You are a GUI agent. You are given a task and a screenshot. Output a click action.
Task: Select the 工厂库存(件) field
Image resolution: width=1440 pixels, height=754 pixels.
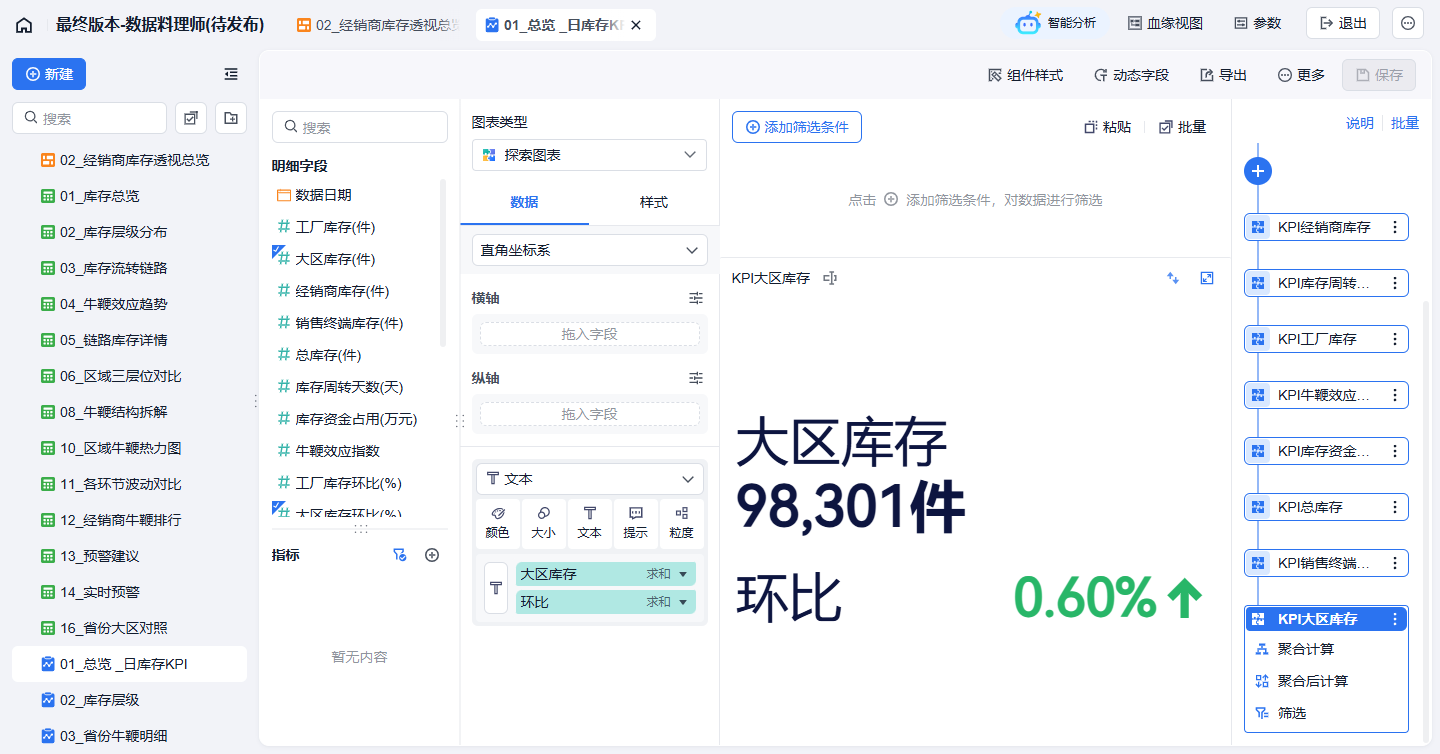click(x=335, y=227)
